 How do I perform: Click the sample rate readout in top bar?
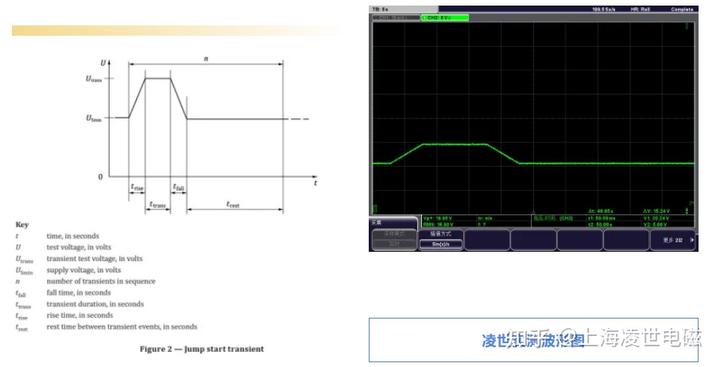coord(603,9)
